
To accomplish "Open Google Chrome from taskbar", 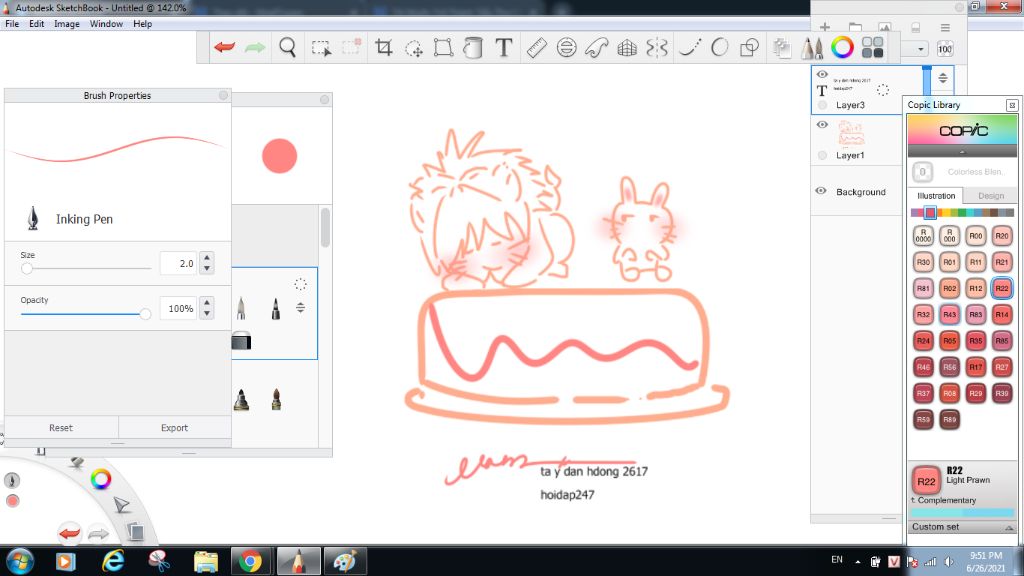I will pos(250,561).
